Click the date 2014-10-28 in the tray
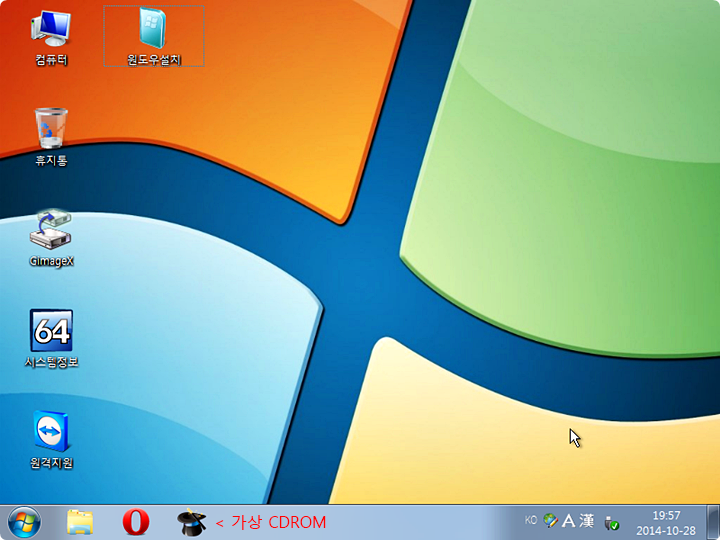This screenshot has width=720, height=540. [666, 530]
